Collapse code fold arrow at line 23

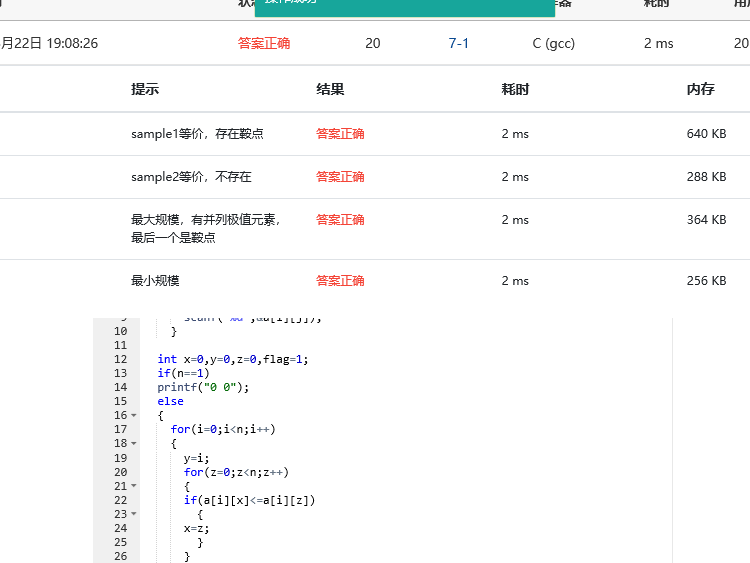point(134,514)
